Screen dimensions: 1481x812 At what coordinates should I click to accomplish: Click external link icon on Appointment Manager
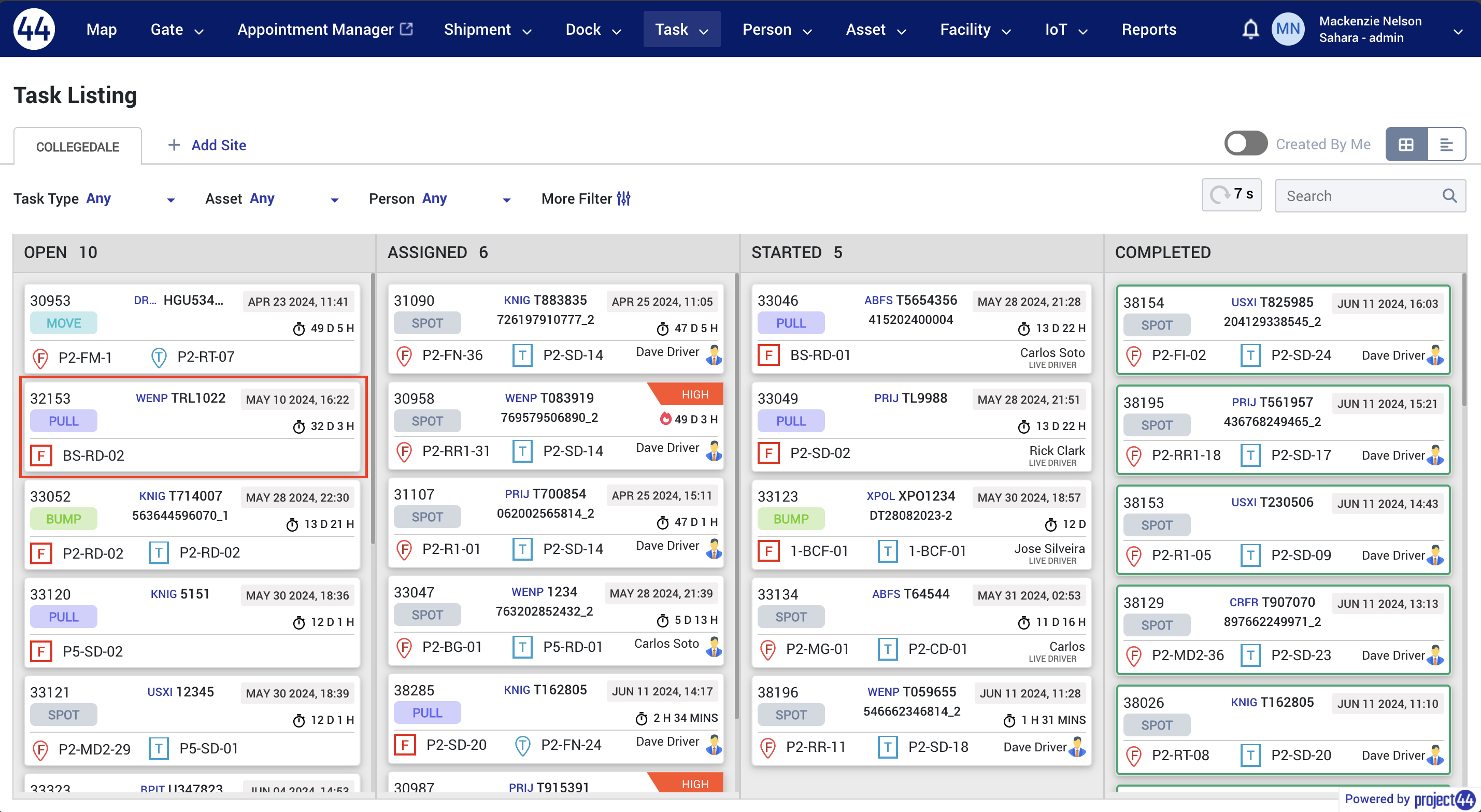[406, 29]
